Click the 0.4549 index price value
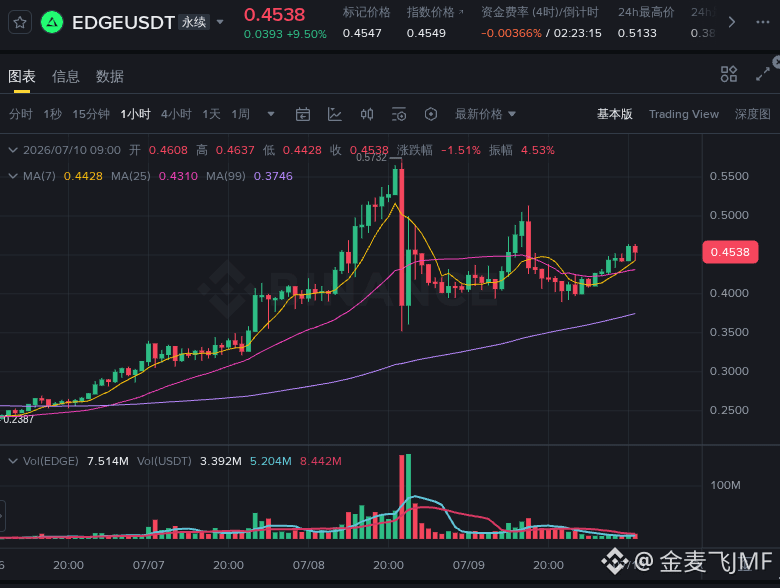Screen dimensions: 780x588 pyautogui.click(x=426, y=33)
